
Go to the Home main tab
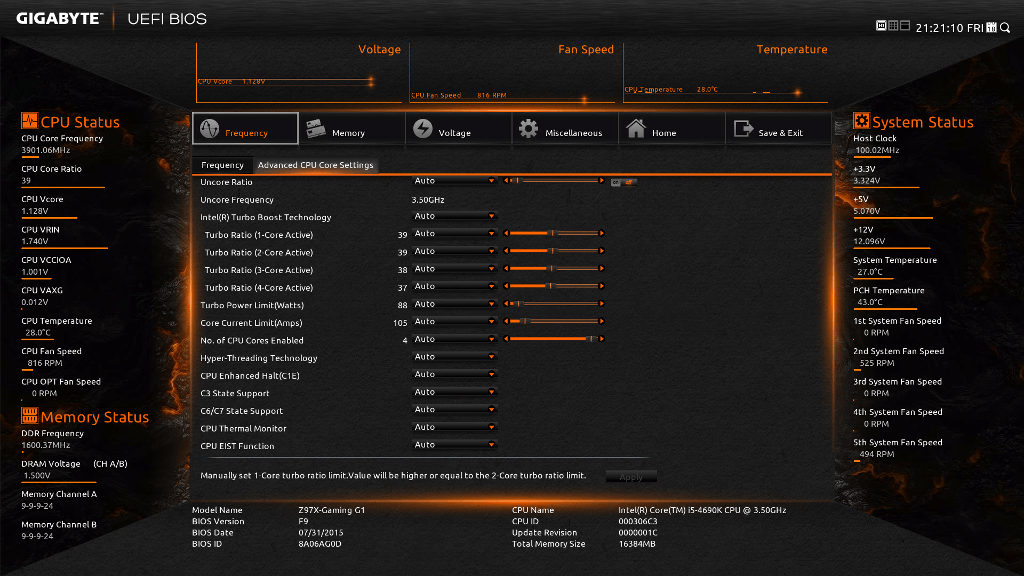[671, 129]
